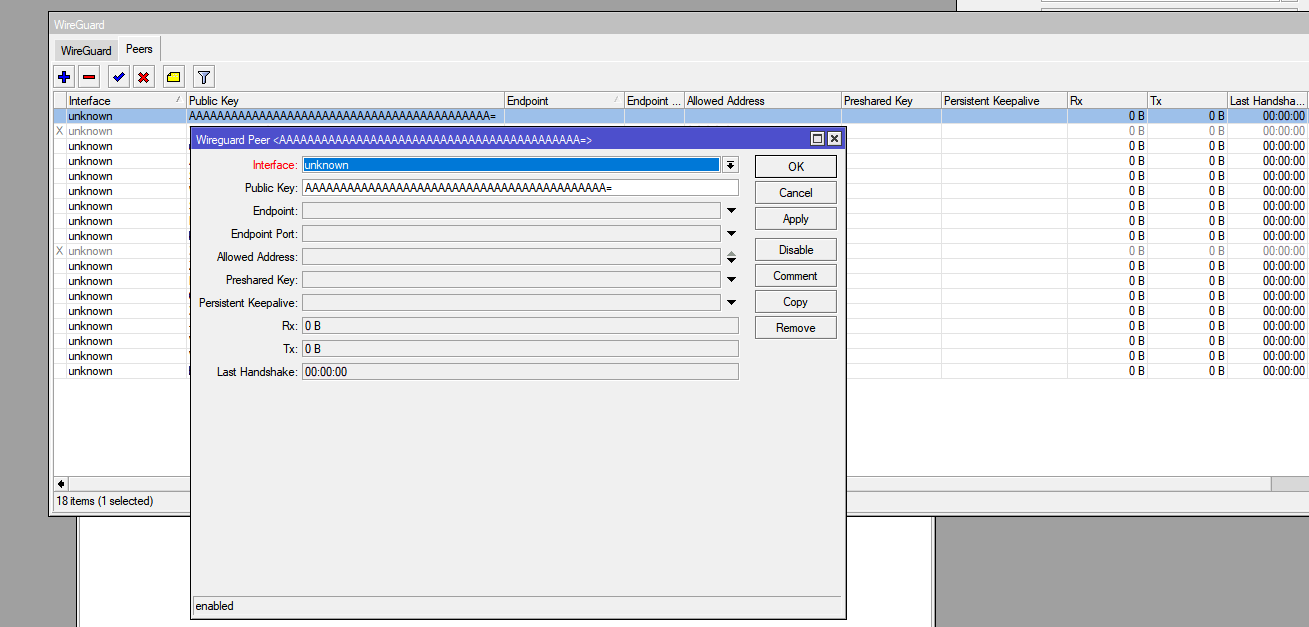
Task: Add comment using yellow note toolbar icon
Action: click(174, 77)
